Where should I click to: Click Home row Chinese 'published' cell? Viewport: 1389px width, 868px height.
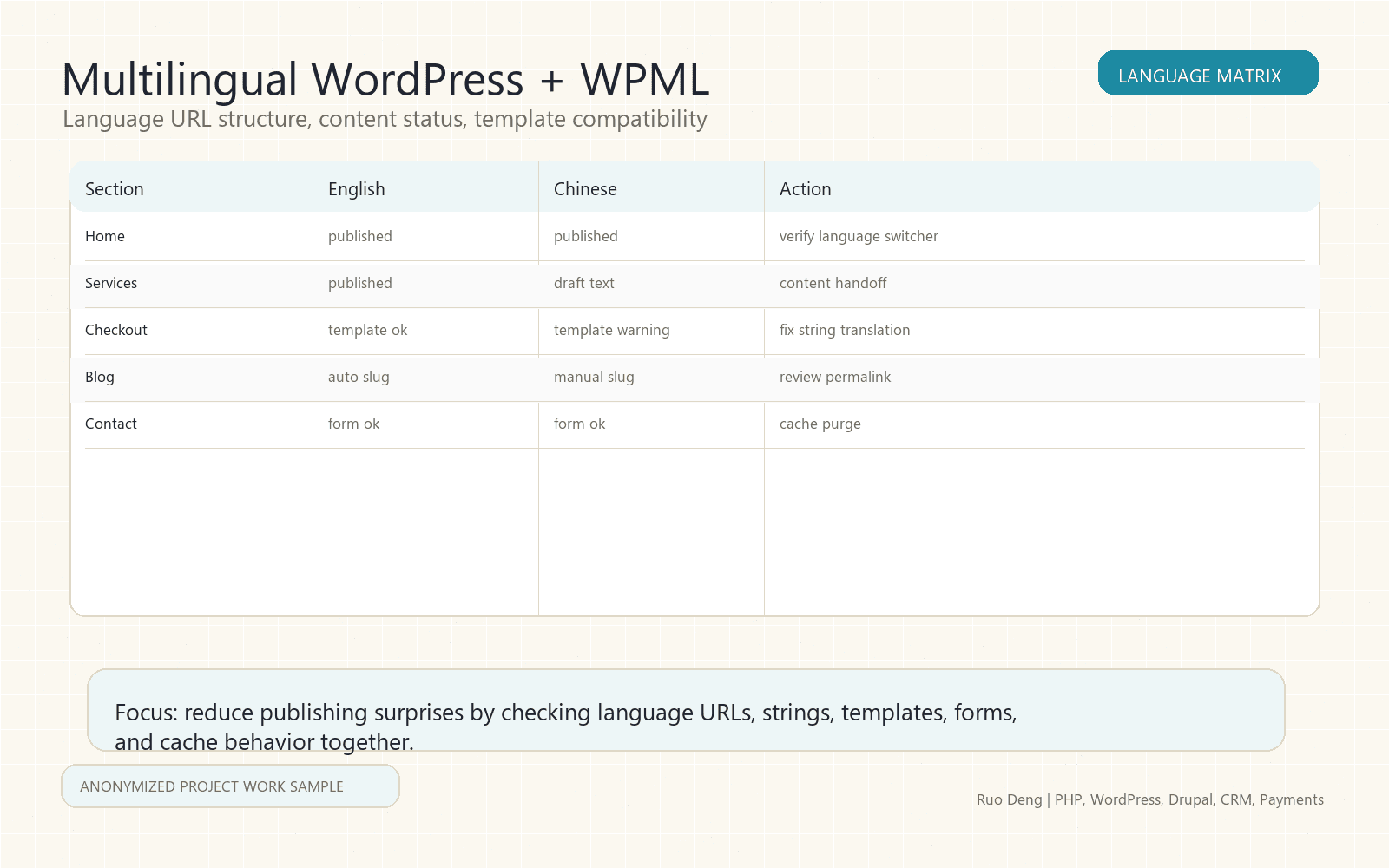586,236
